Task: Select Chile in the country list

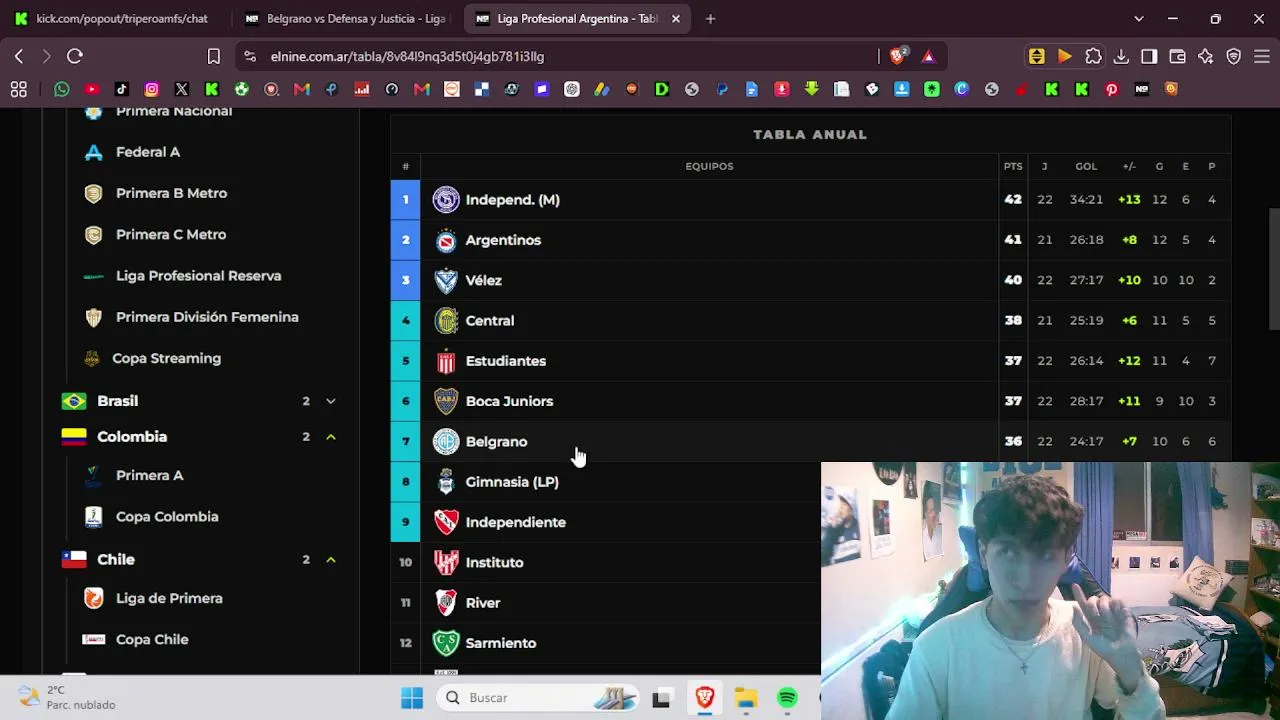Action: pos(116,560)
